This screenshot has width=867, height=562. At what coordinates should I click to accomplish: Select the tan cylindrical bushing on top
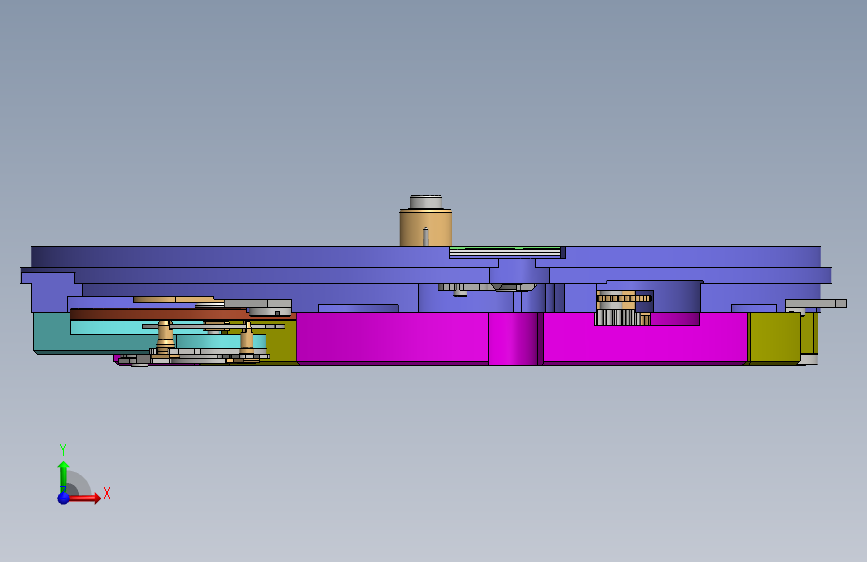[x=426, y=227]
